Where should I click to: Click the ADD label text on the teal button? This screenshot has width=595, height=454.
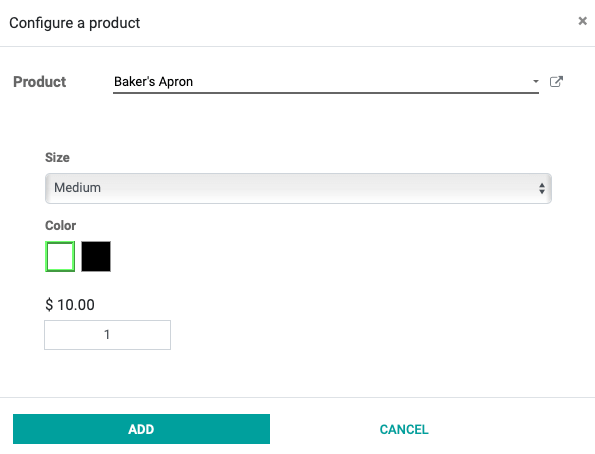[141, 429]
